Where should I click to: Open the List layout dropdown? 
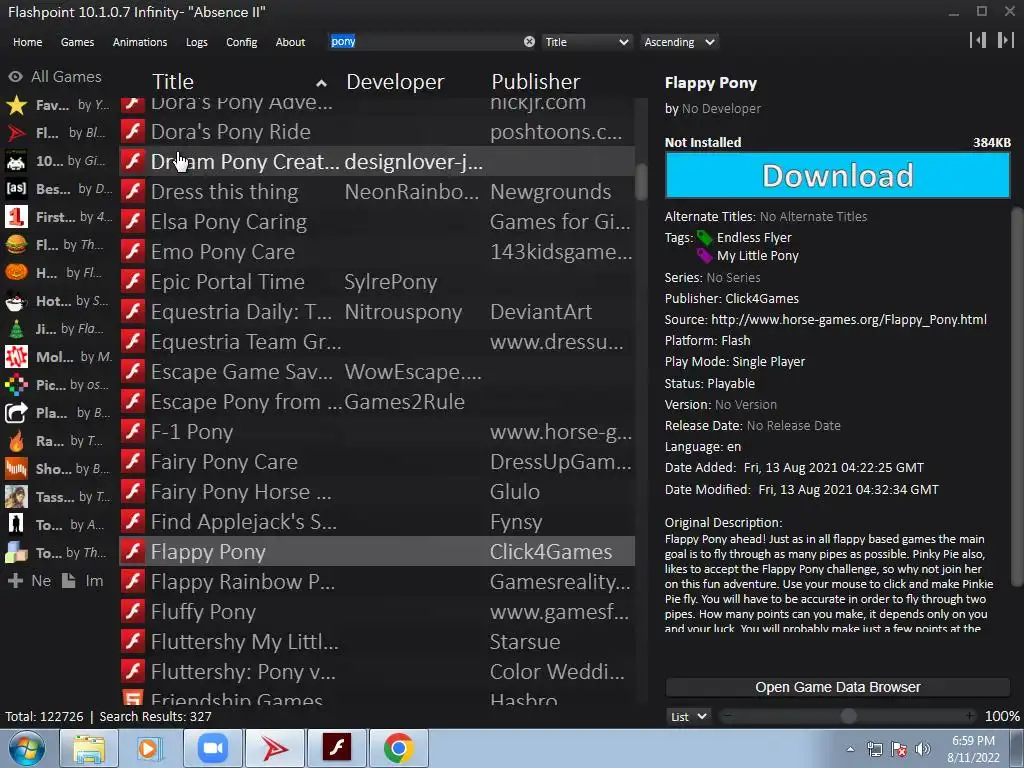[689, 716]
